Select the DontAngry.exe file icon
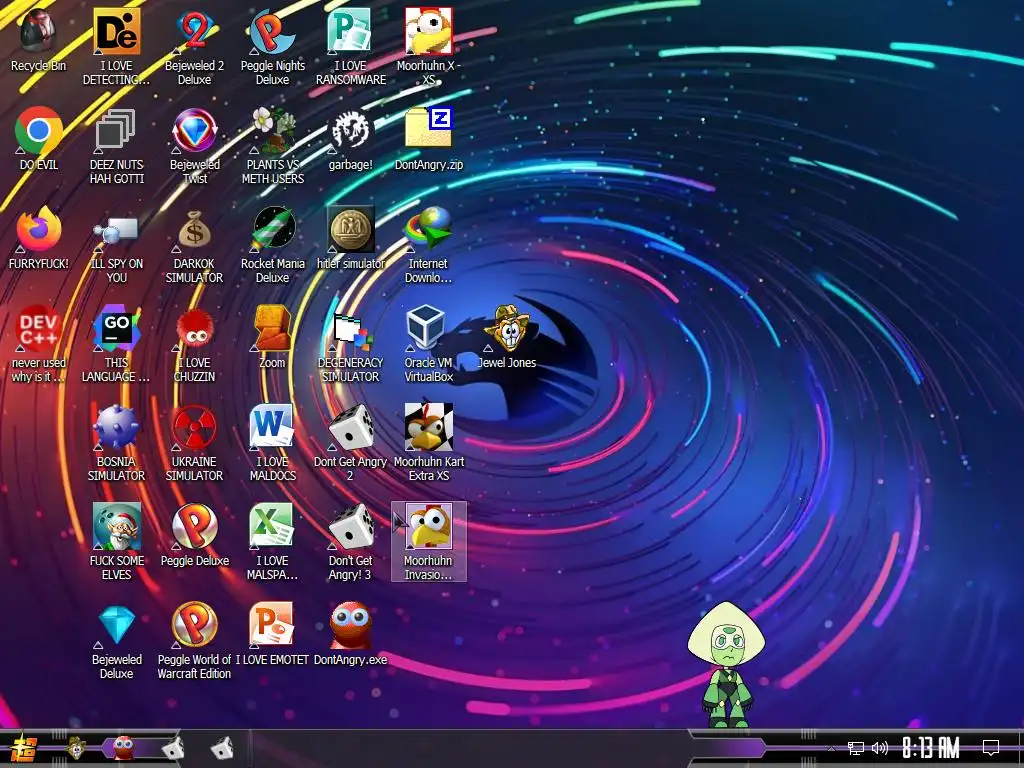Viewport: 1024px width, 768px height. point(351,634)
